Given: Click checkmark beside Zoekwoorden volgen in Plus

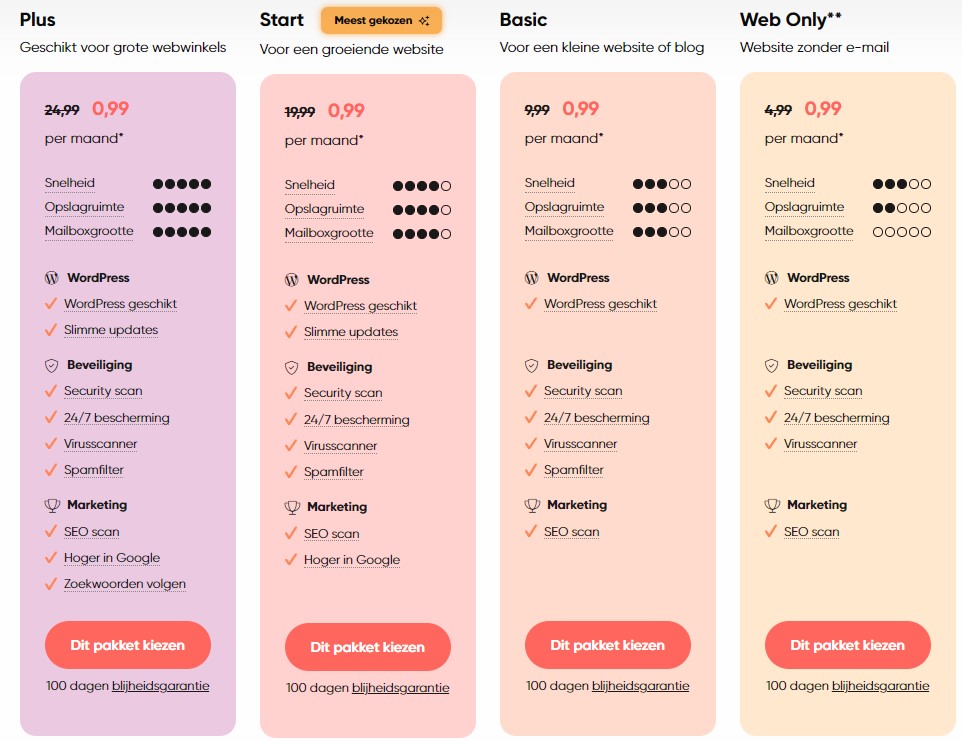Looking at the screenshot, I should [x=51, y=584].
